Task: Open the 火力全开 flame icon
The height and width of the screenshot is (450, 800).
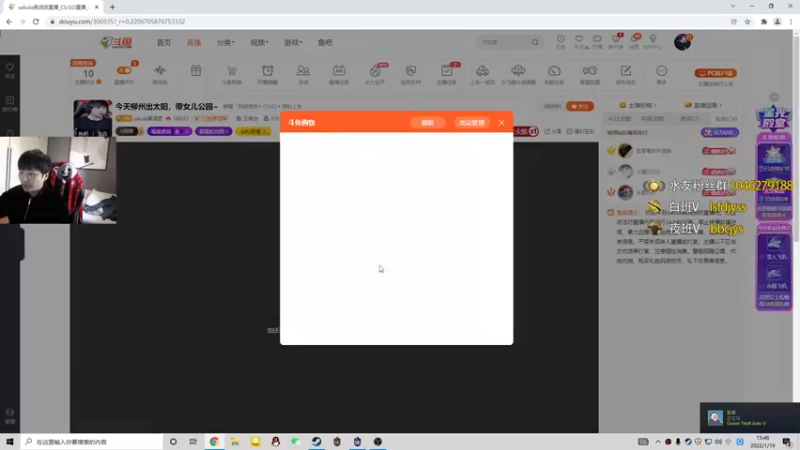Action: pyautogui.click(x=375, y=73)
